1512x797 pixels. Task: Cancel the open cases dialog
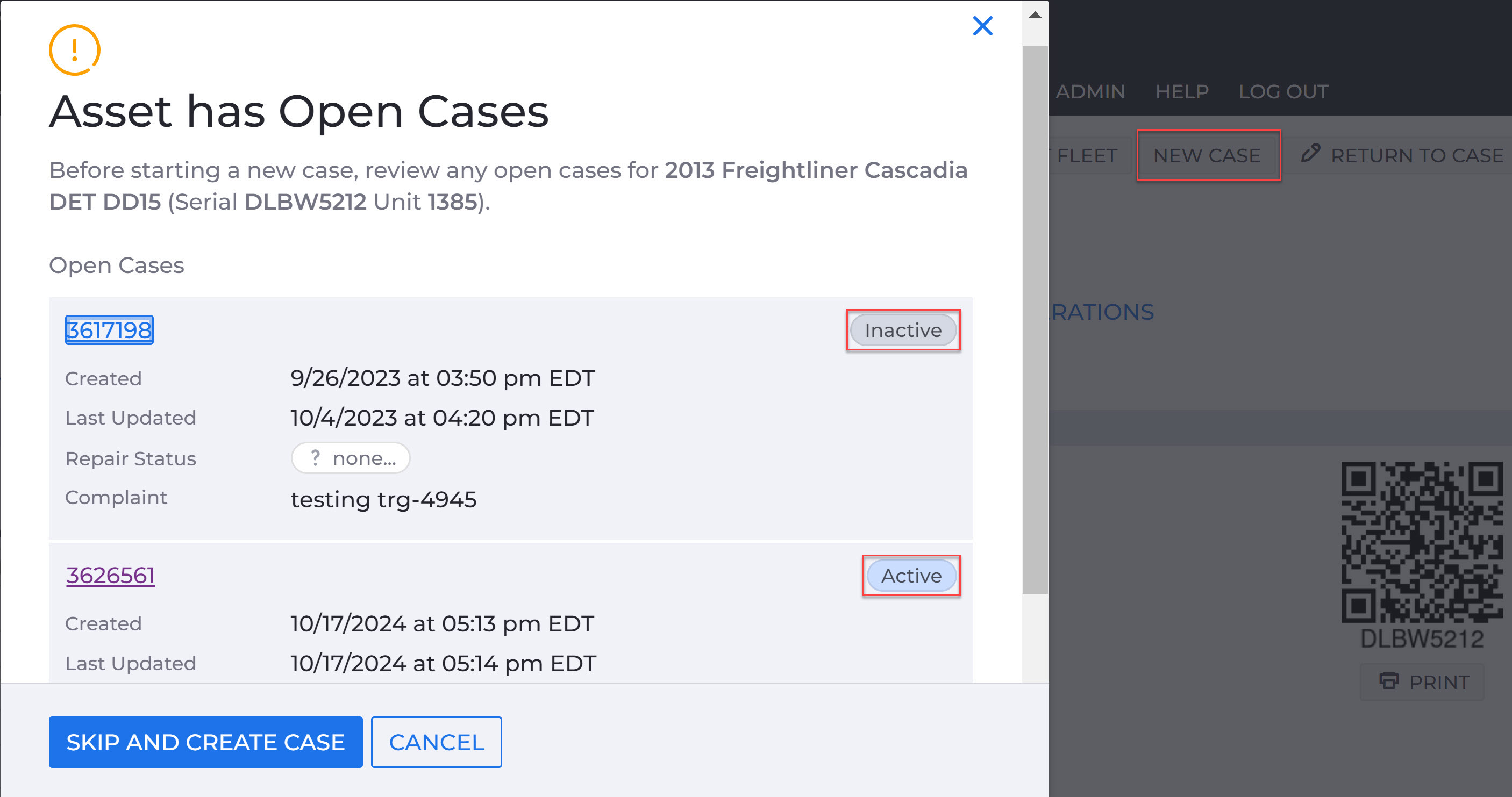[x=436, y=742]
